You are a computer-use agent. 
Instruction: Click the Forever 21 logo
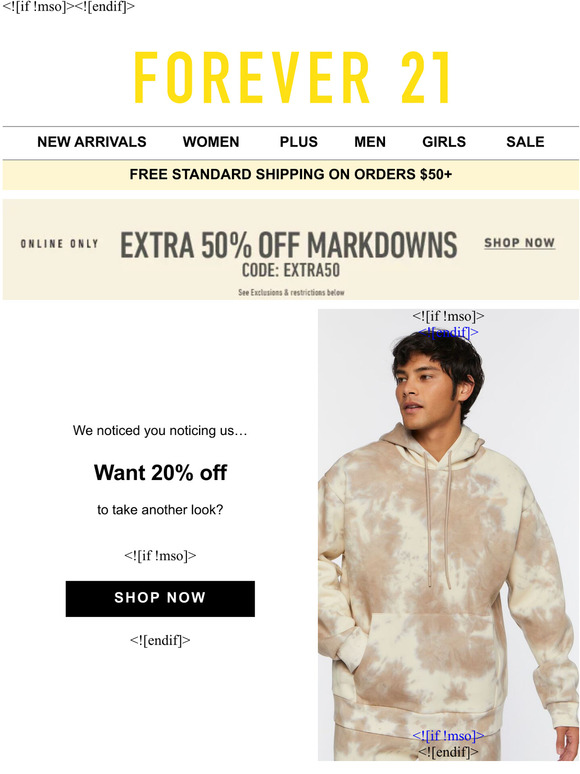(x=291, y=77)
